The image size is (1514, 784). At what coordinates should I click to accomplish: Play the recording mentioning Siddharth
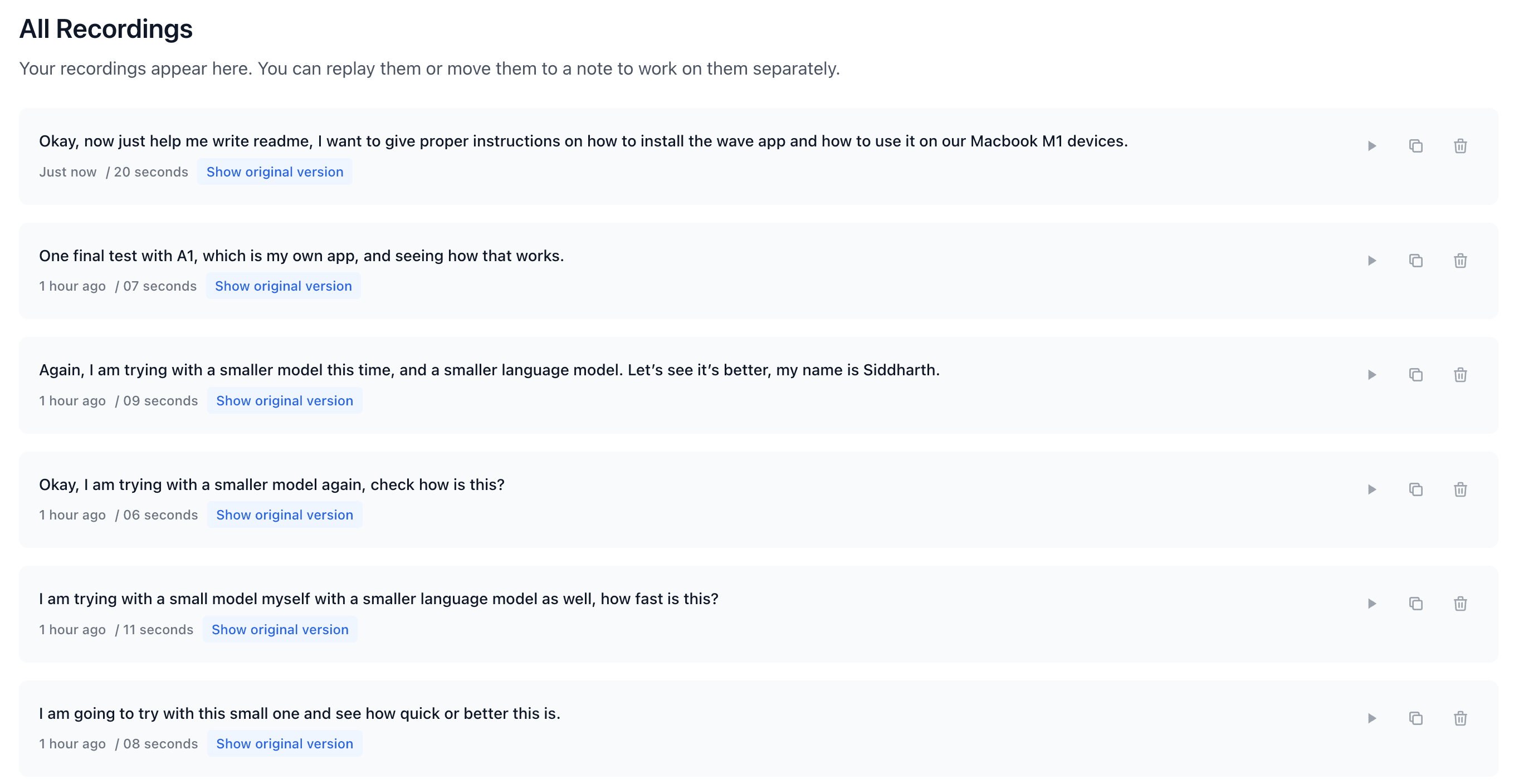1372,375
